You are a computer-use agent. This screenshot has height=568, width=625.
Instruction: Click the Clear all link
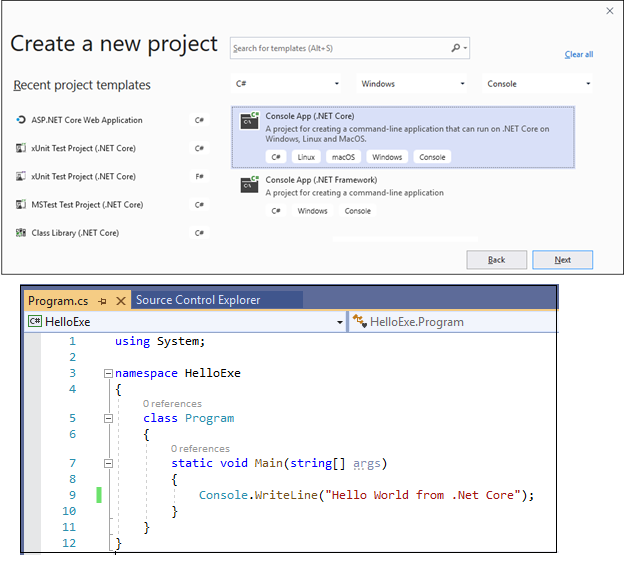[x=579, y=55]
